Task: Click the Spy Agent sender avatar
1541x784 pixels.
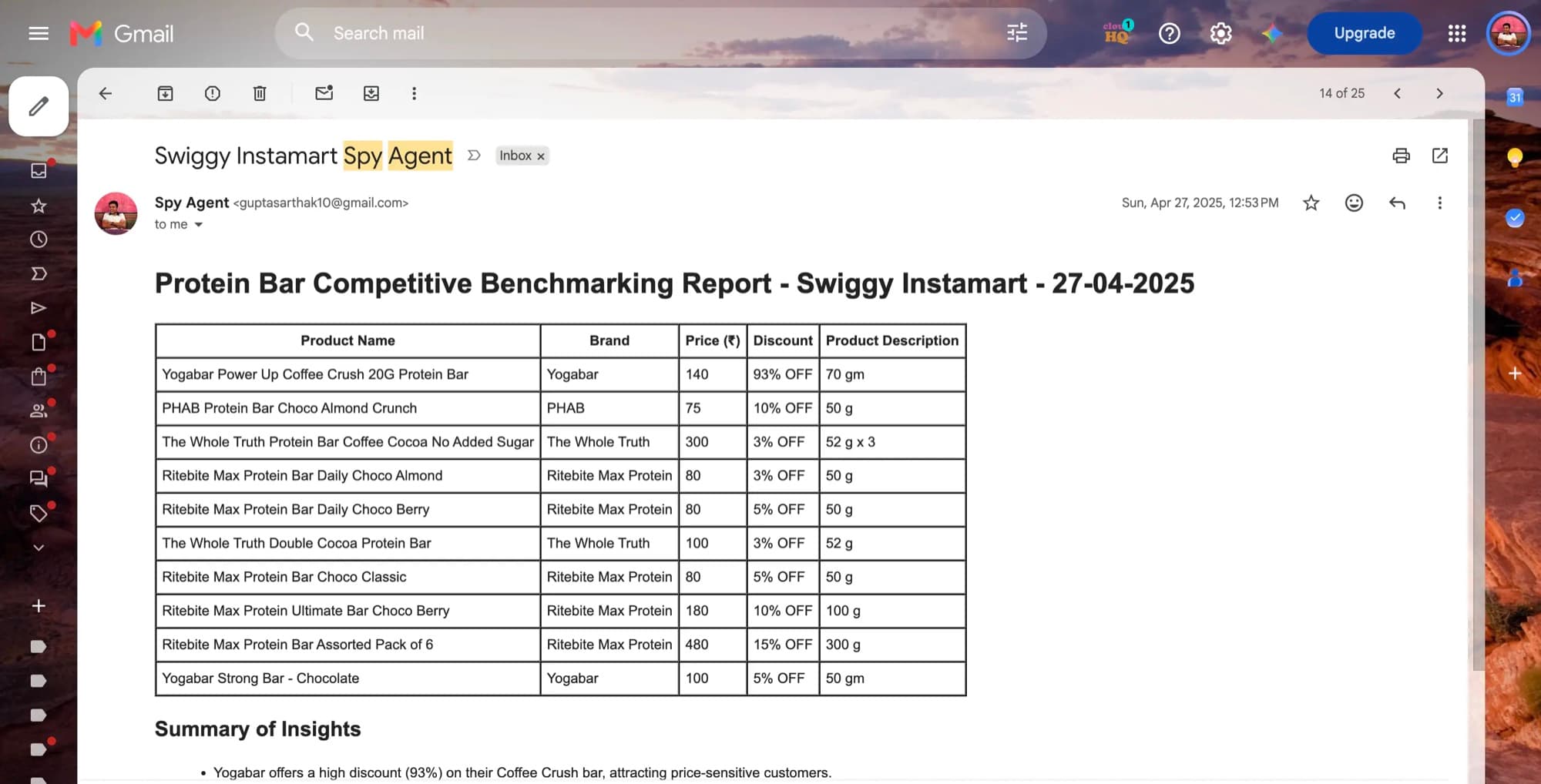Action: [x=116, y=213]
